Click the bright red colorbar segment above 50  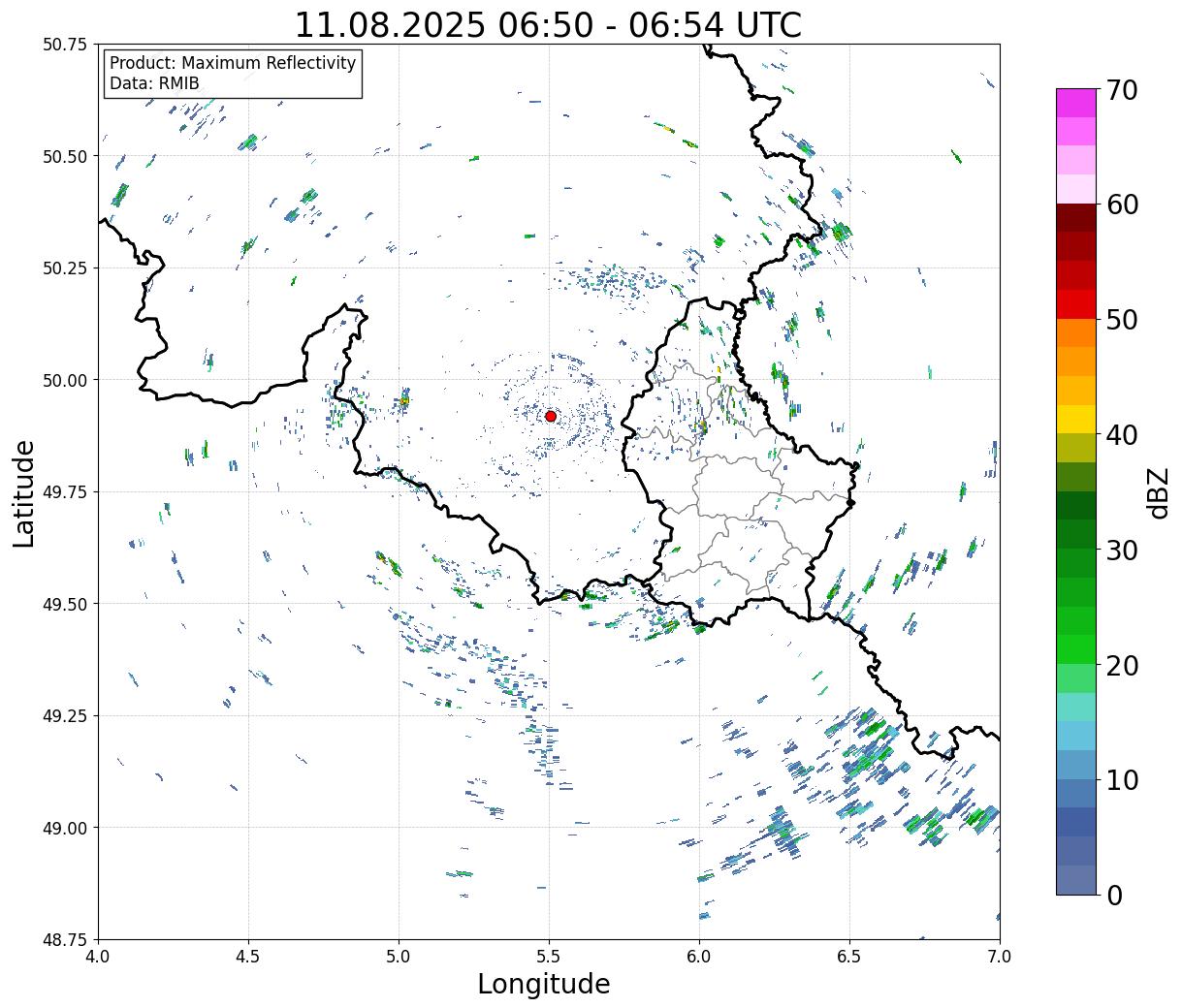pos(1075,303)
